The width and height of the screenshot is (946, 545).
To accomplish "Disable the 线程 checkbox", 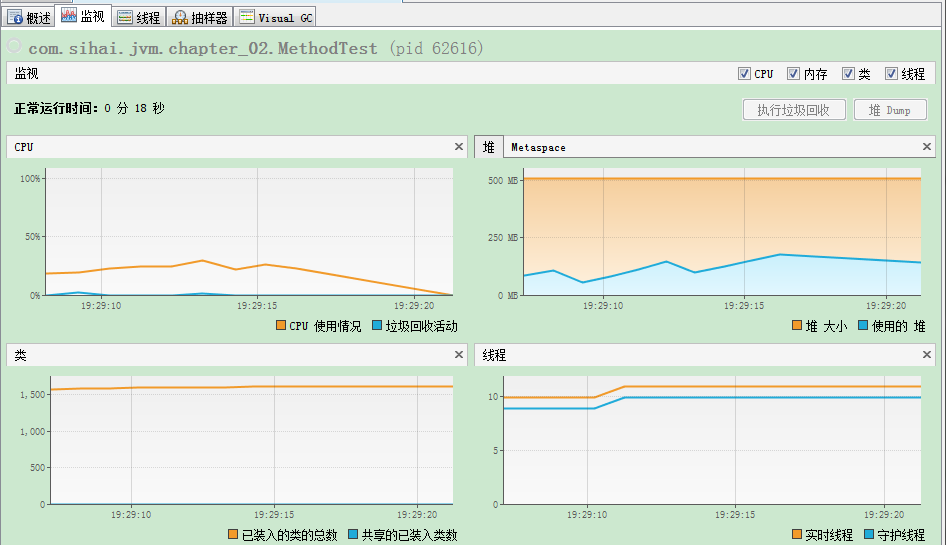I will pyautogui.click(x=891, y=74).
